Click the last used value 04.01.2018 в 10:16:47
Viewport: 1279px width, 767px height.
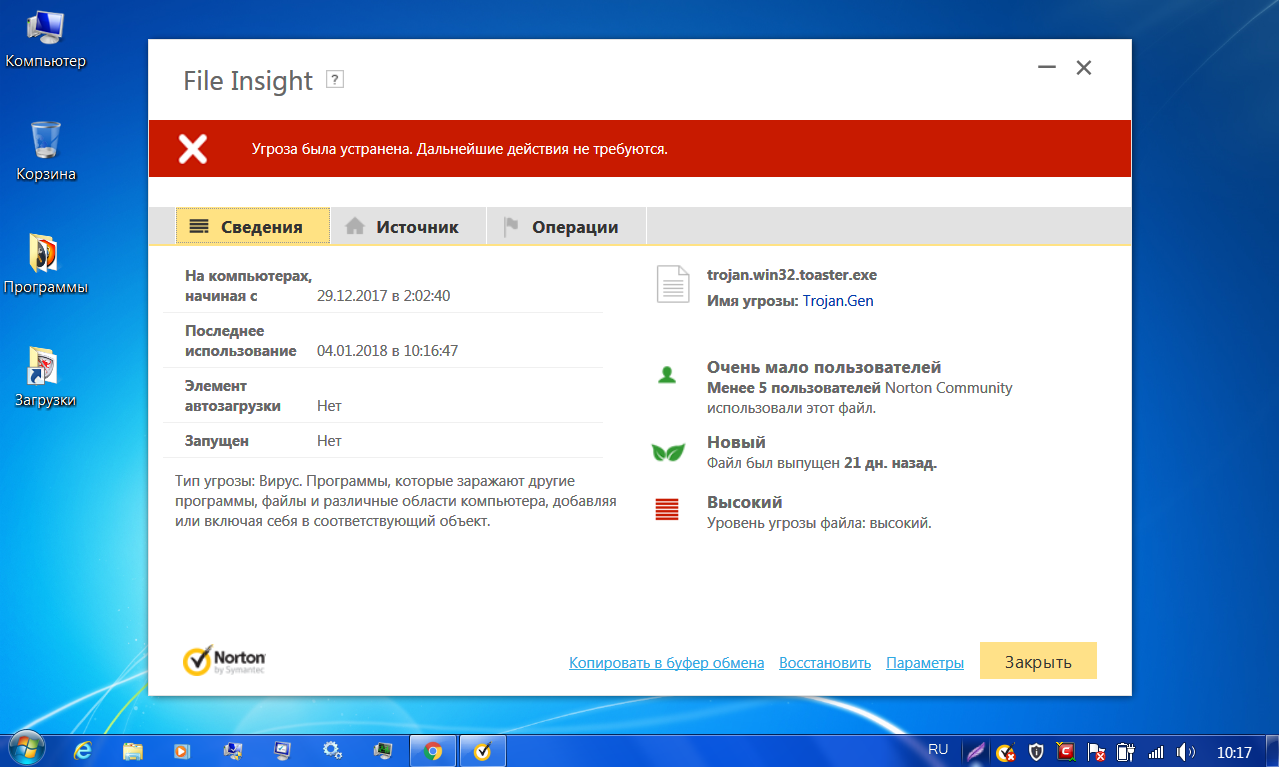388,350
